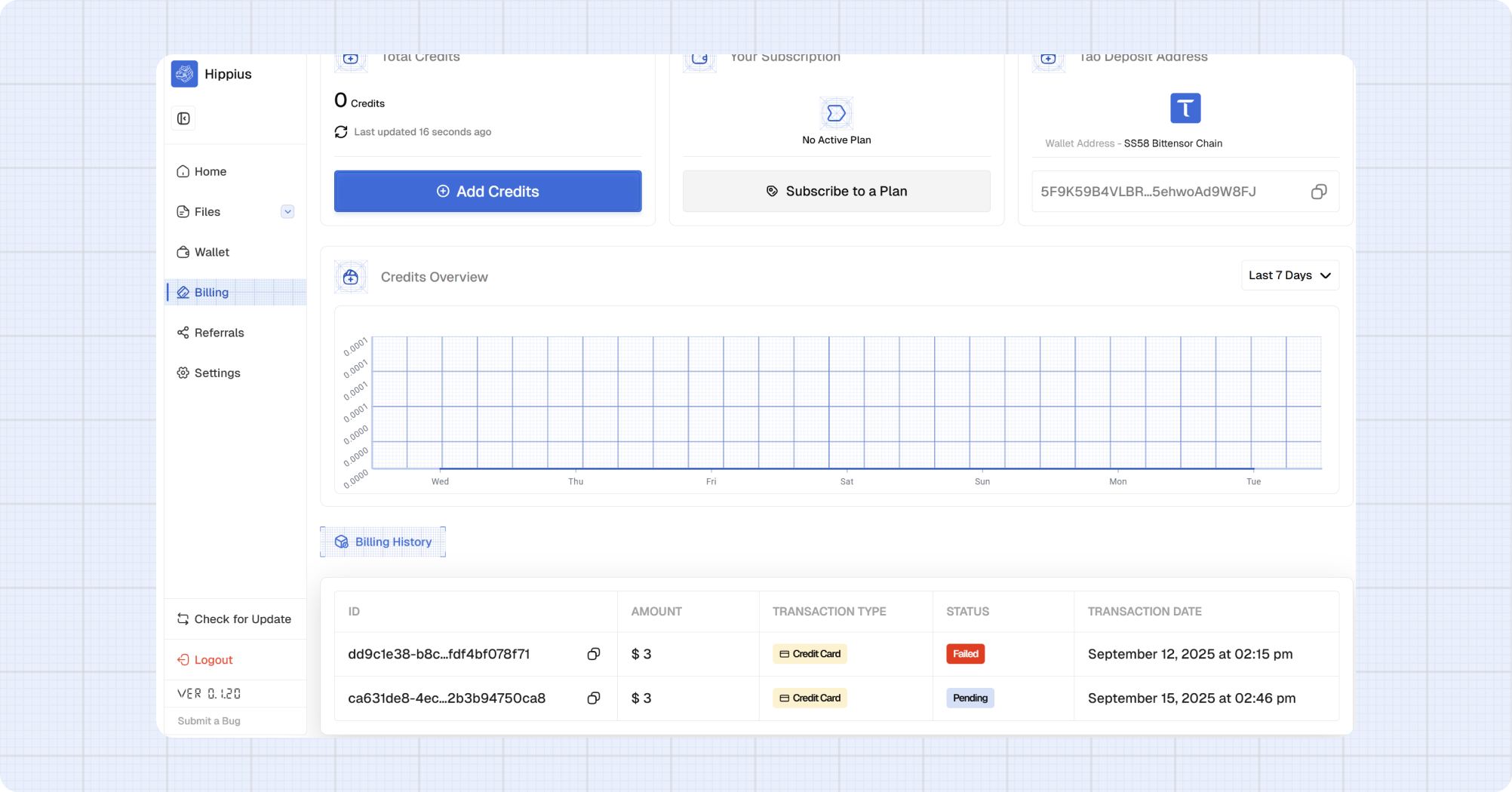Click the Hippius logo icon

pyautogui.click(x=184, y=74)
